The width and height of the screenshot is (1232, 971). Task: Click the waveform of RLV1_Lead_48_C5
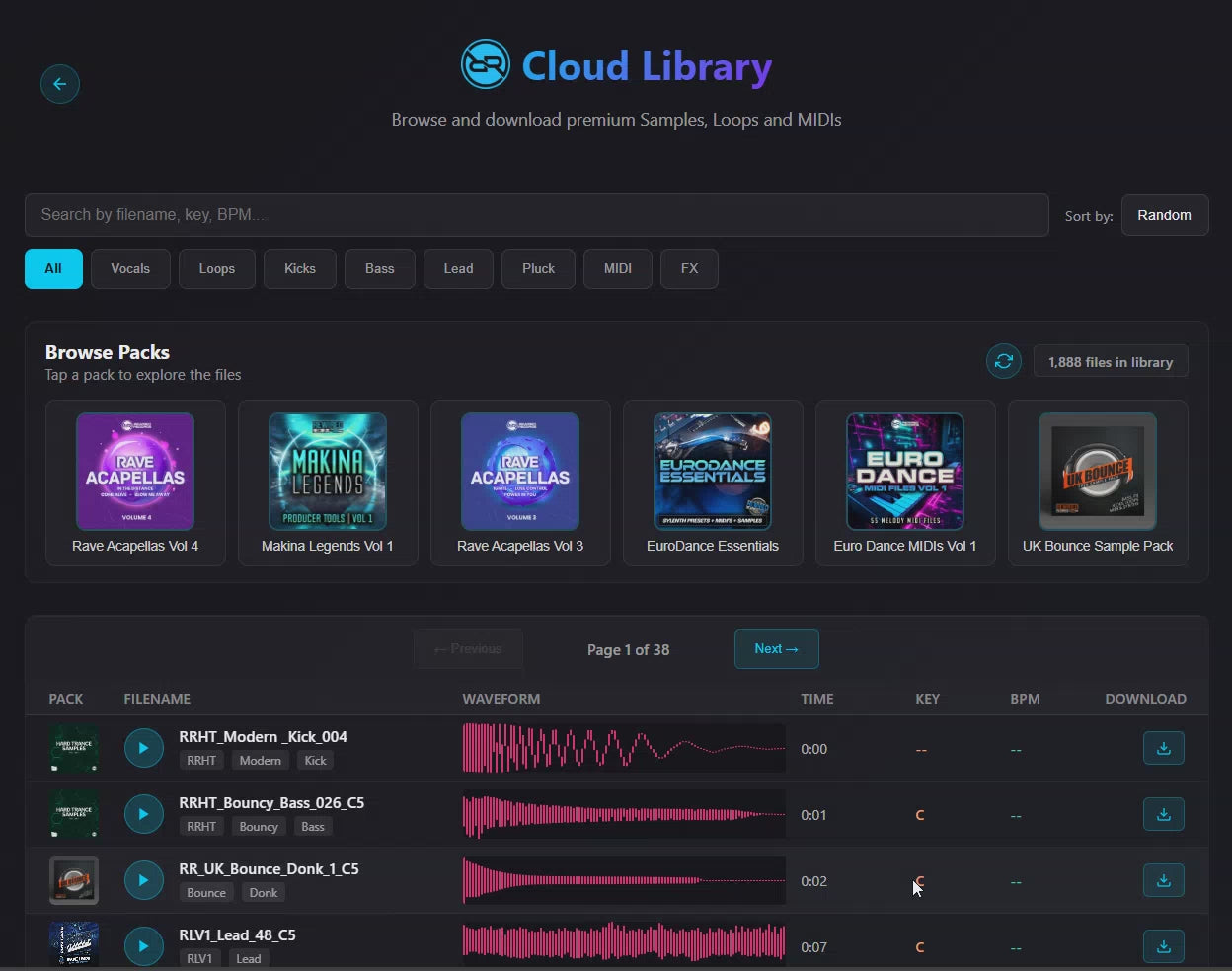click(624, 943)
